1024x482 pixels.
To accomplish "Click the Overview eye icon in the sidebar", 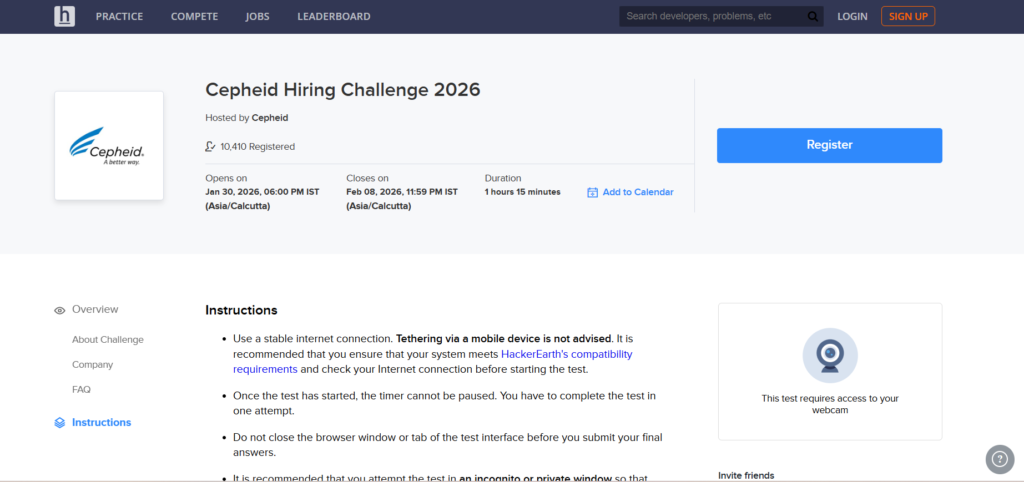I will [60, 310].
